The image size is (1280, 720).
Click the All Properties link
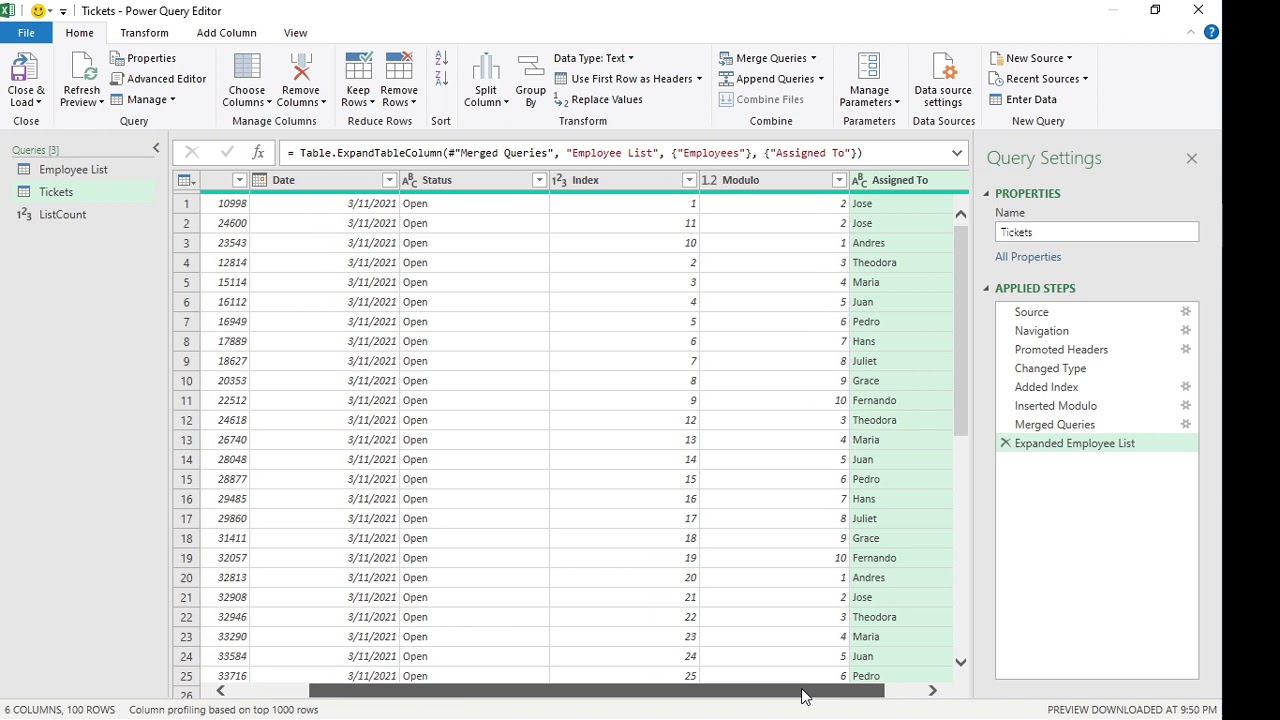click(x=1028, y=257)
